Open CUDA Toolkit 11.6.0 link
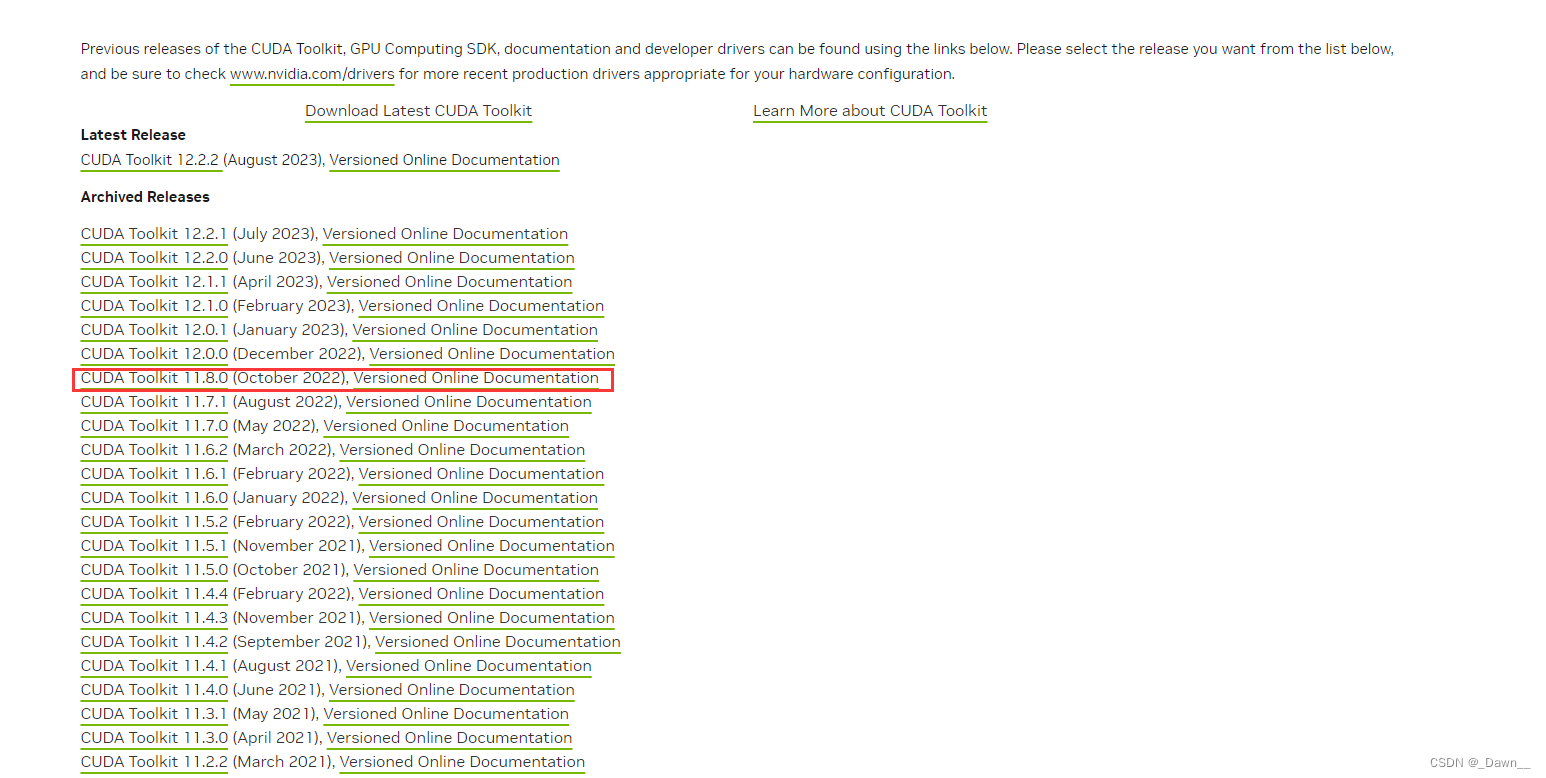This screenshot has height=778, width=1546. tap(154, 498)
